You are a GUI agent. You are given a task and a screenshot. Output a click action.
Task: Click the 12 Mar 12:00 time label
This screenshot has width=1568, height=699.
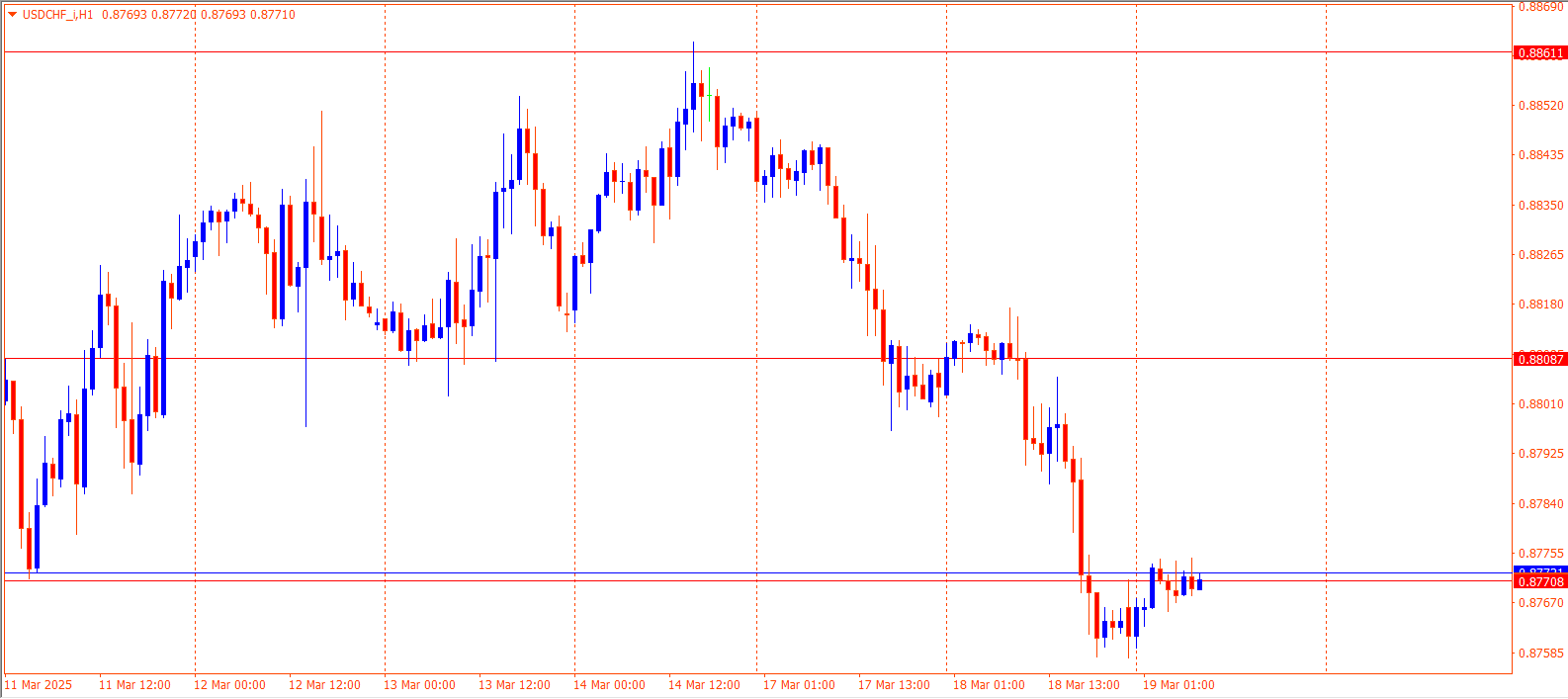pos(324,685)
